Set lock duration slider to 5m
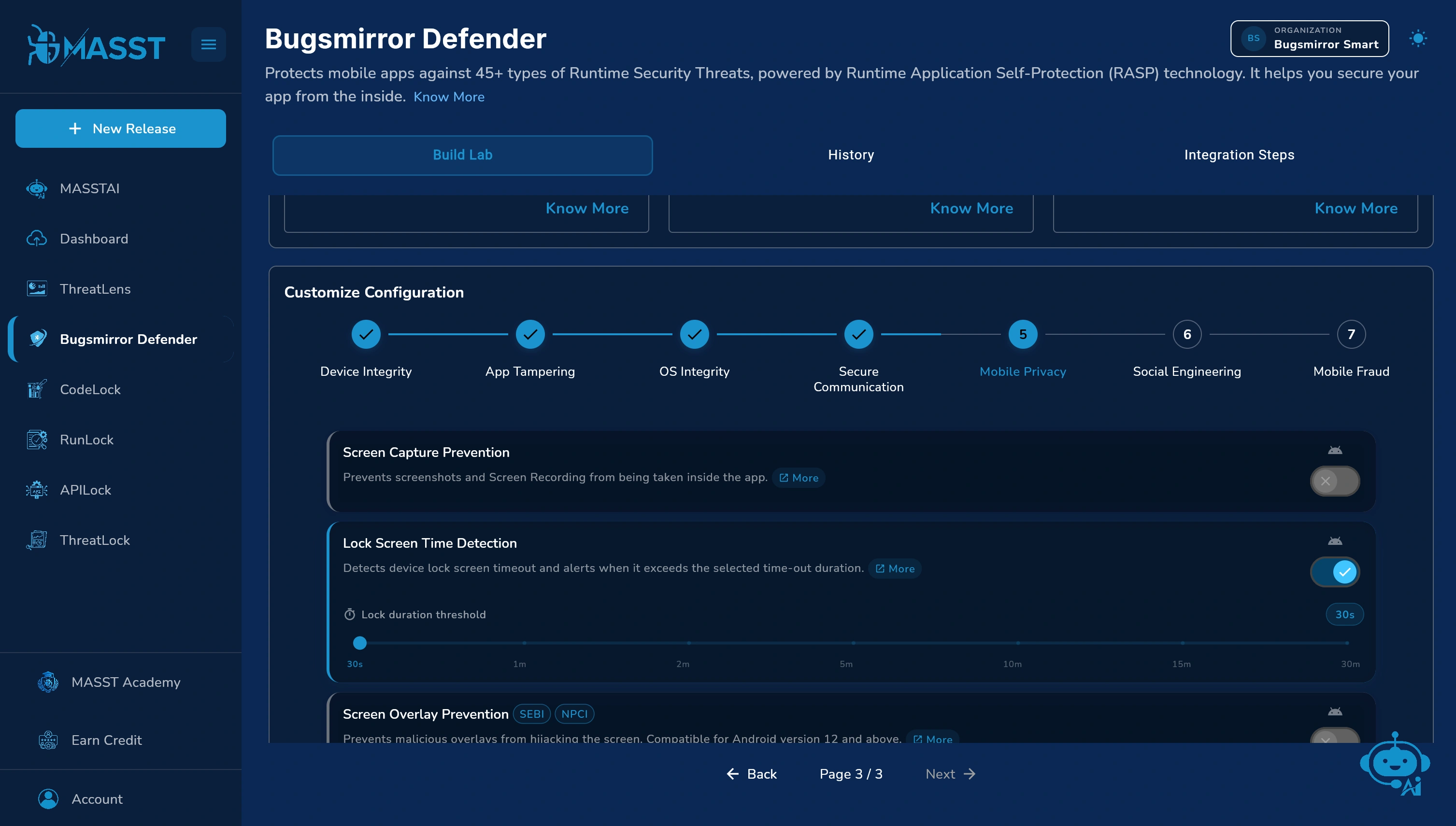This screenshot has height=826, width=1456. [853, 643]
